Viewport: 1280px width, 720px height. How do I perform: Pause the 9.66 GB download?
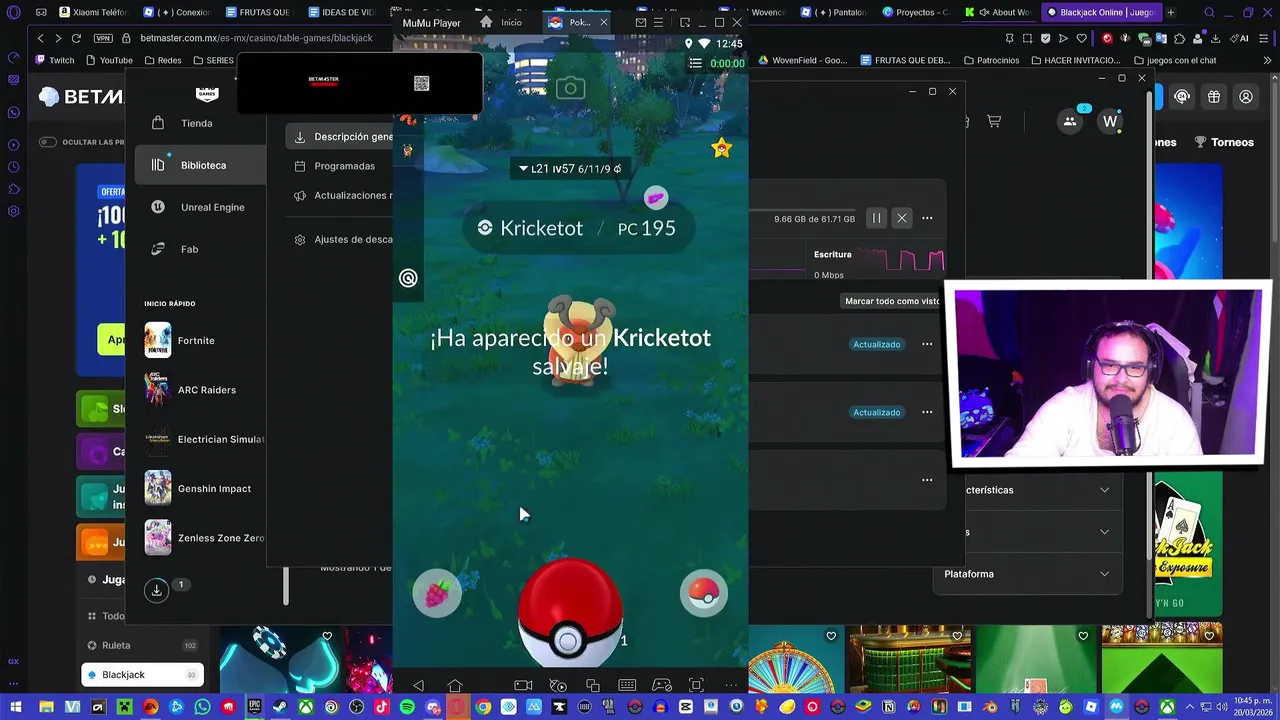coord(876,218)
